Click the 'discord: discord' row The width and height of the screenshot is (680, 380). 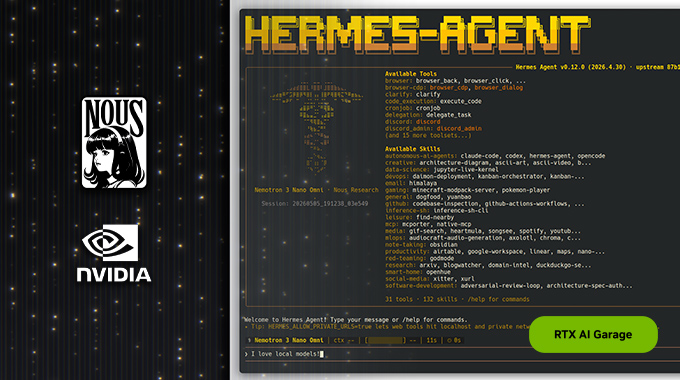pos(412,122)
